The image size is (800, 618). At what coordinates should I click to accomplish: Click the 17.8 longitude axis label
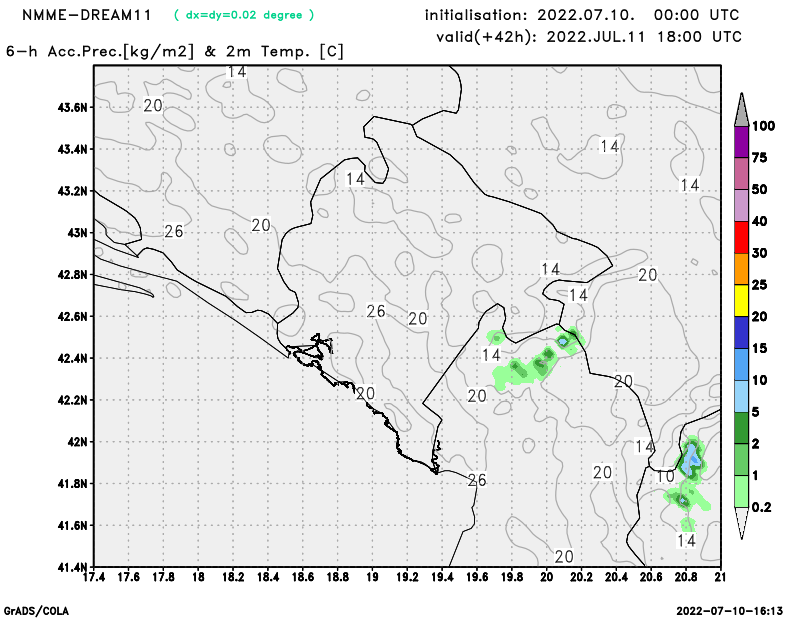(x=163, y=577)
